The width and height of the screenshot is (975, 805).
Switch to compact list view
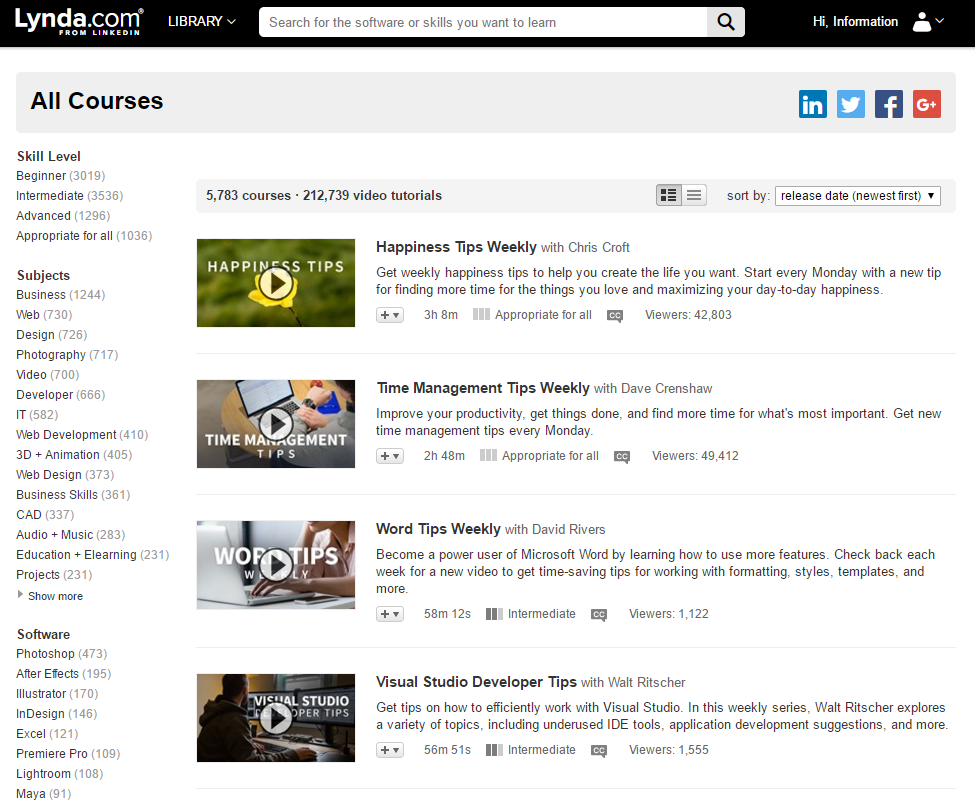694,195
